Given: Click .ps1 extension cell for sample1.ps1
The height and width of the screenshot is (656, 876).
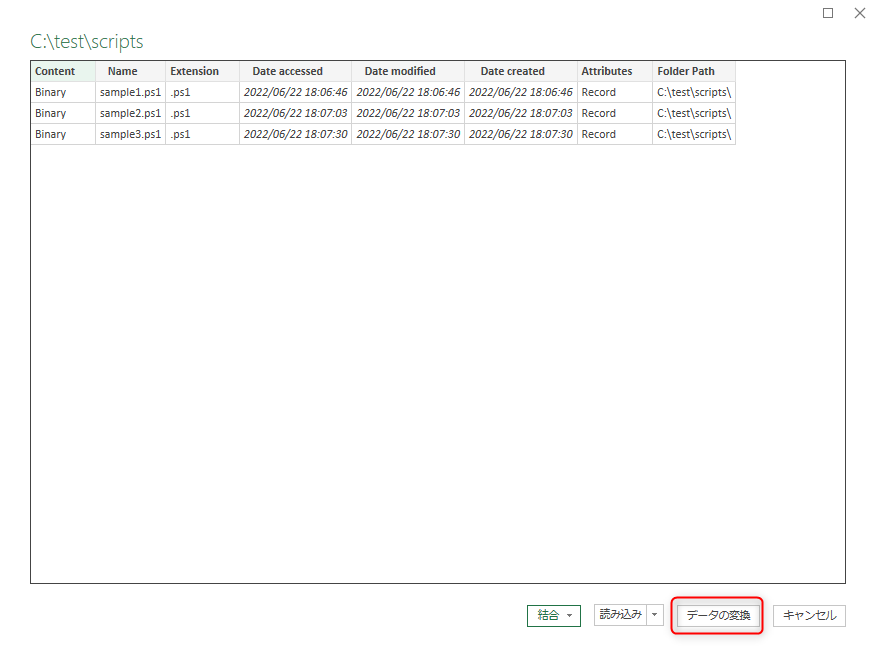Looking at the screenshot, I should (202, 92).
